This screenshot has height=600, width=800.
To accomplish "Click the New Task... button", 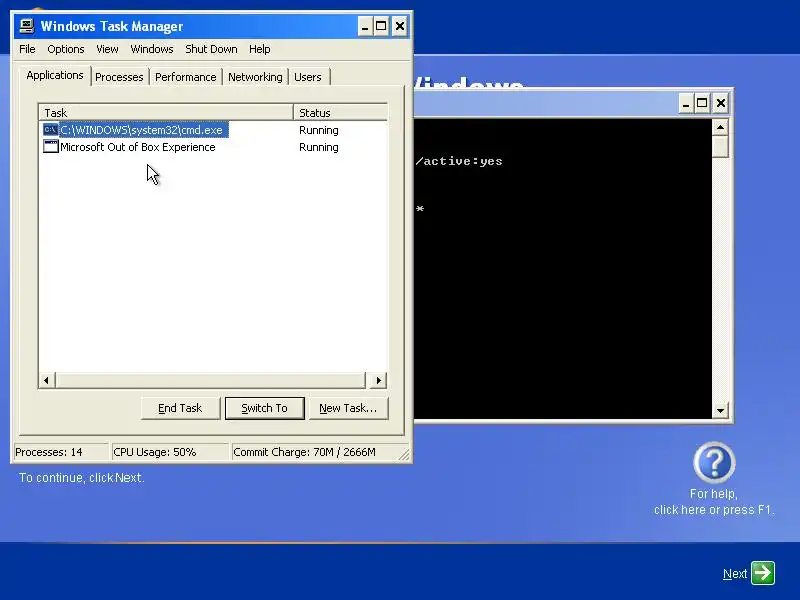I will [x=348, y=408].
